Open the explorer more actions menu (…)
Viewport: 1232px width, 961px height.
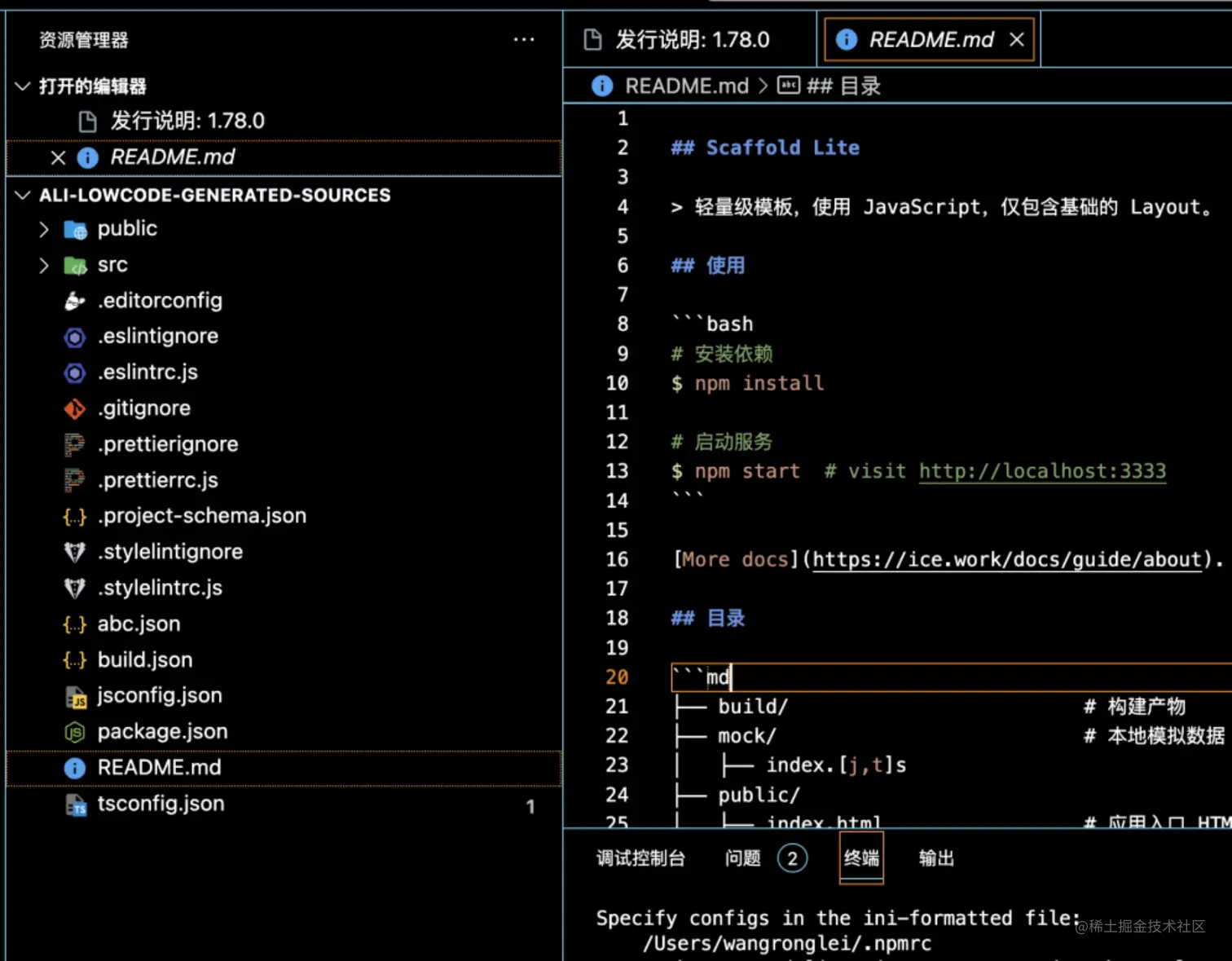point(524,39)
